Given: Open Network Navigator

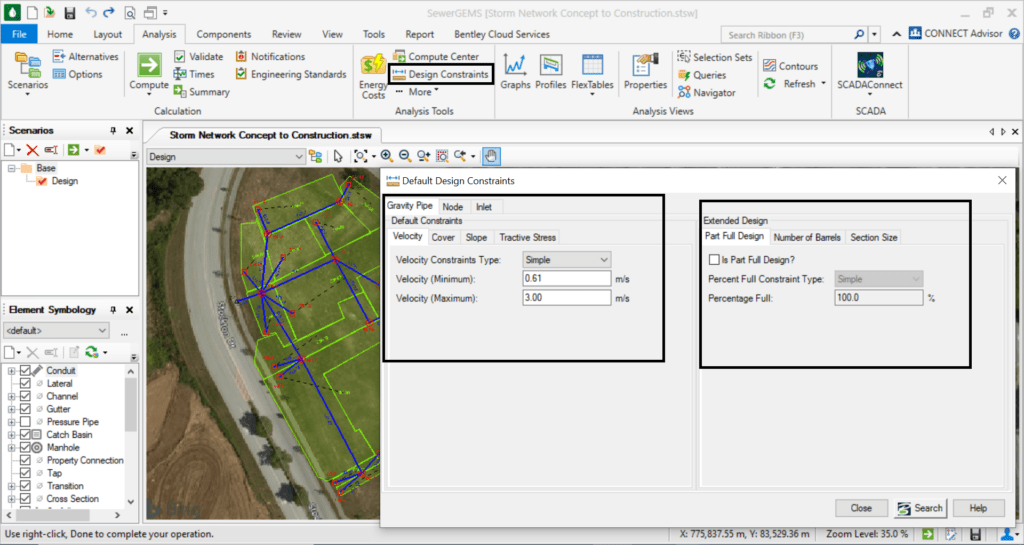Looking at the screenshot, I should pos(707,93).
